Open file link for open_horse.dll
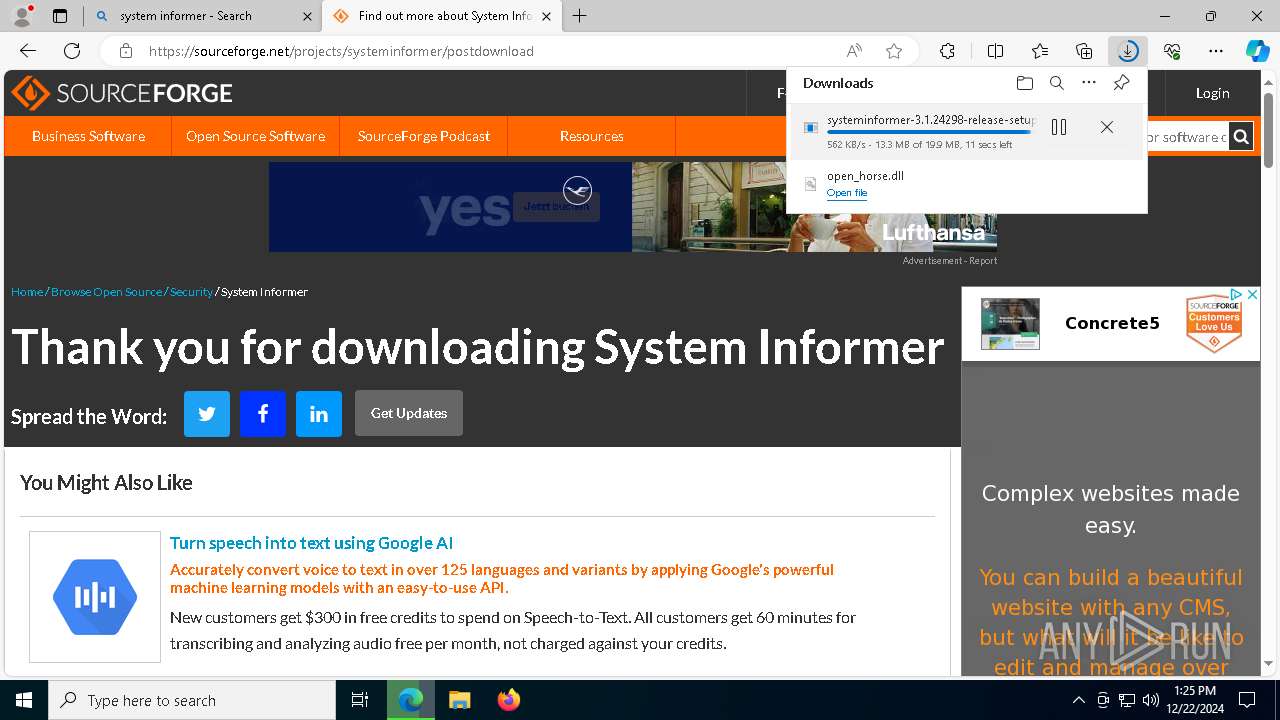This screenshot has height=720, width=1280. click(x=847, y=193)
